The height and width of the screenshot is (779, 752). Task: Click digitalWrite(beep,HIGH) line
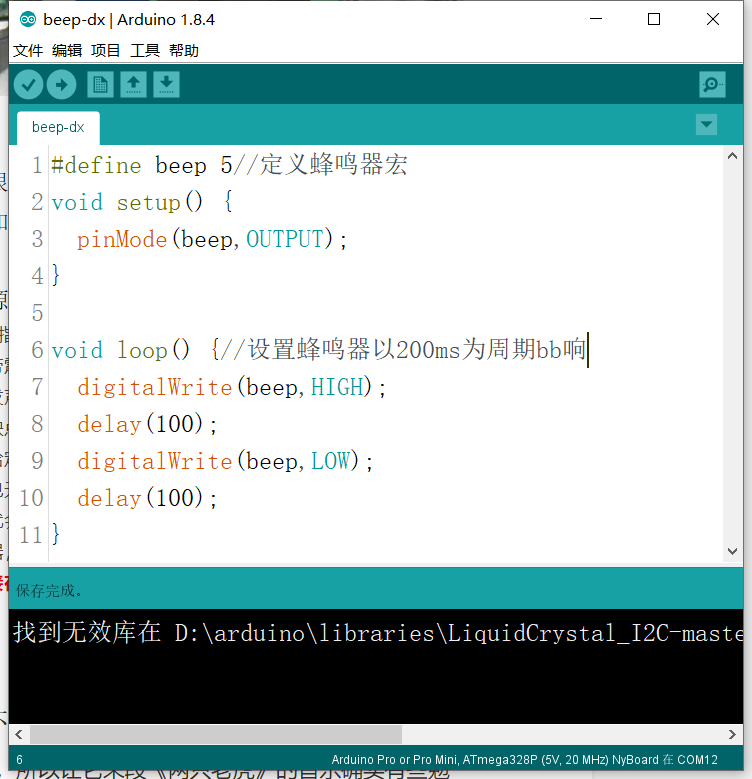(231, 388)
